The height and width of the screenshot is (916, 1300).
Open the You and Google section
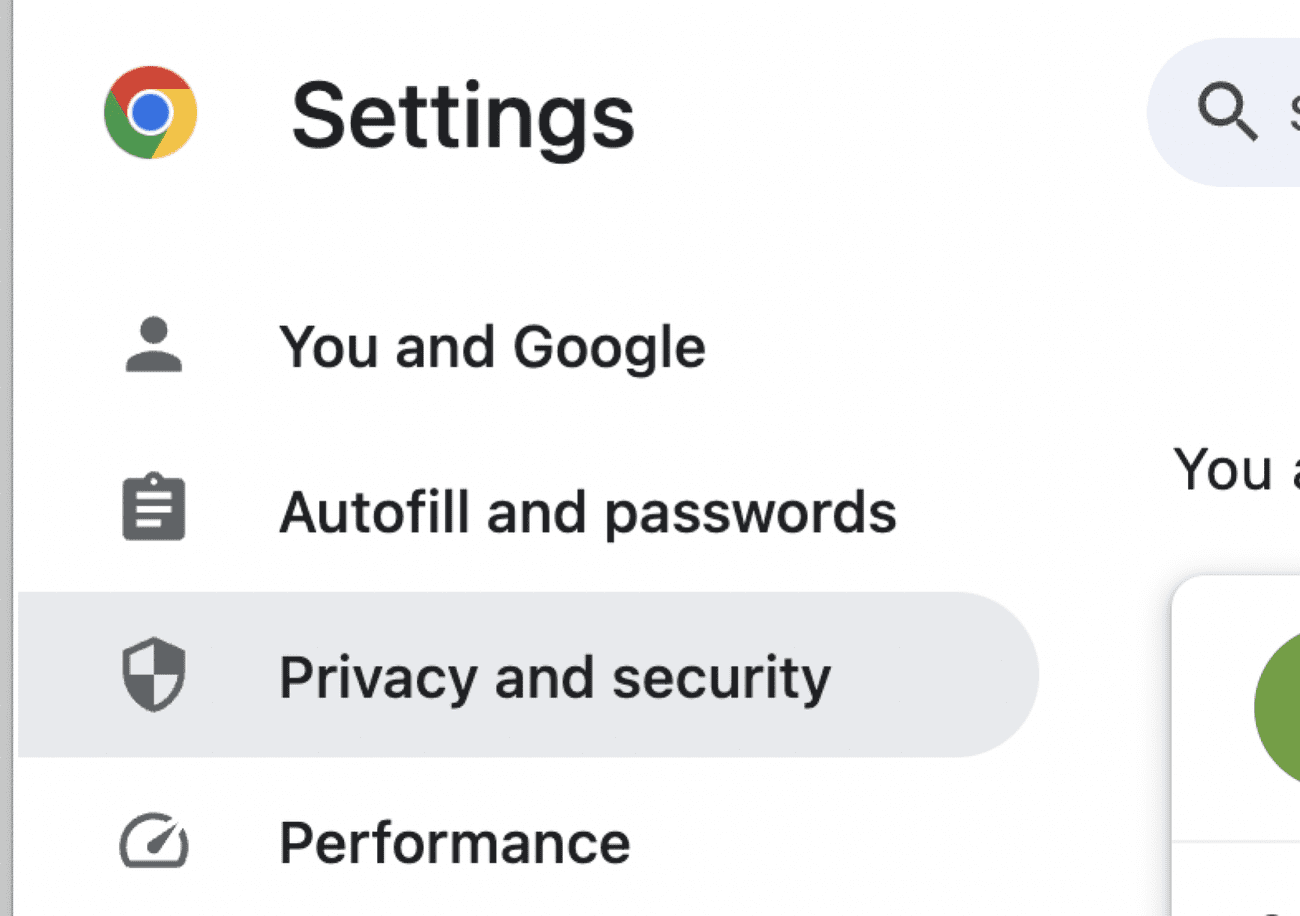pos(492,347)
